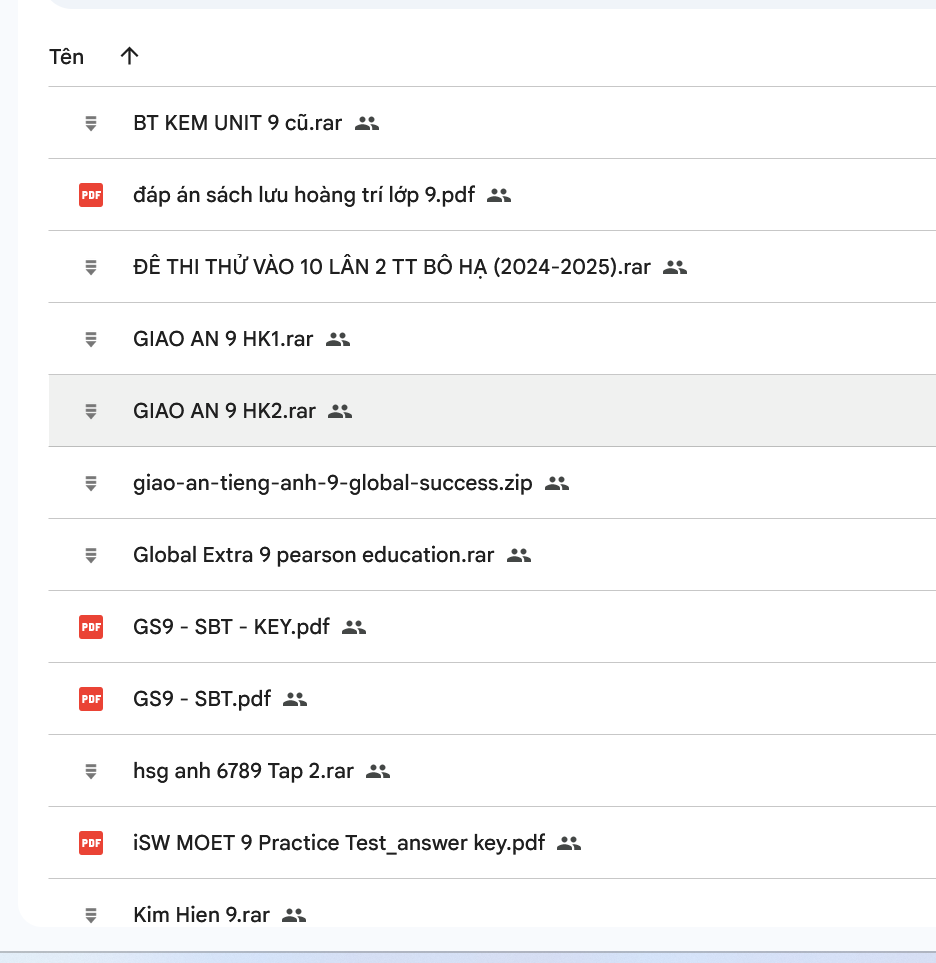Click the shared people icon beside GIAO AN 9 HK2.rar
The image size is (936, 963).
coord(341,411)
